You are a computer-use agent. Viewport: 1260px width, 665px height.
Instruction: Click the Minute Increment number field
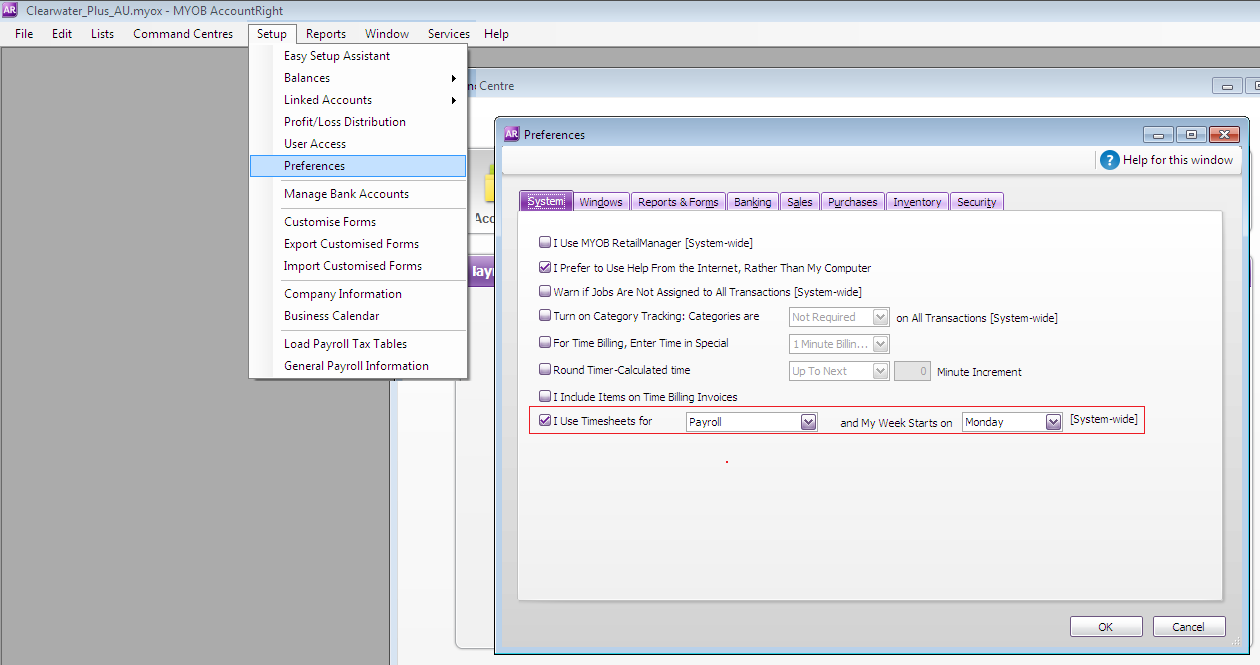912,371
